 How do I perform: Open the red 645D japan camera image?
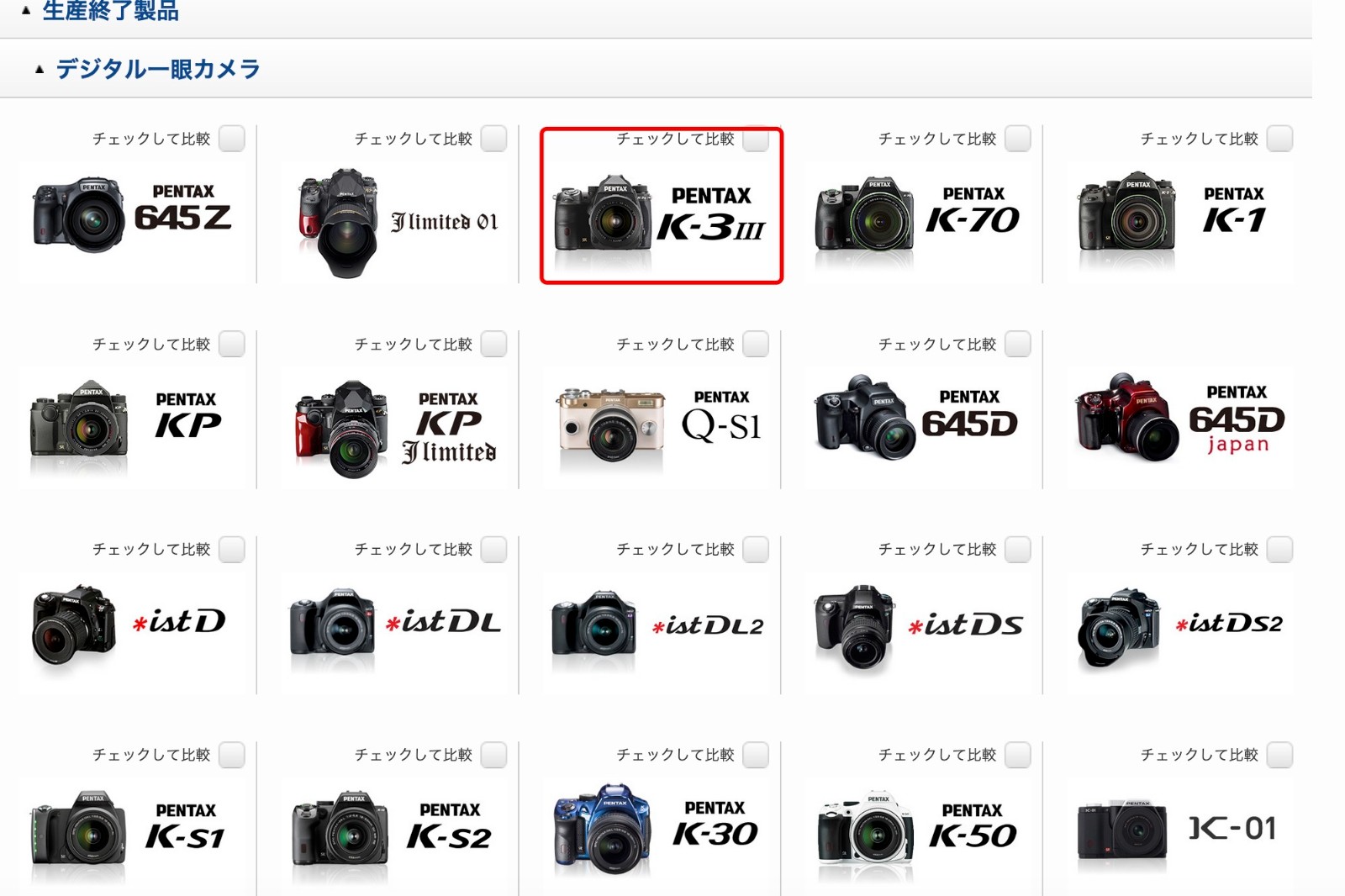pos(1127,417)
